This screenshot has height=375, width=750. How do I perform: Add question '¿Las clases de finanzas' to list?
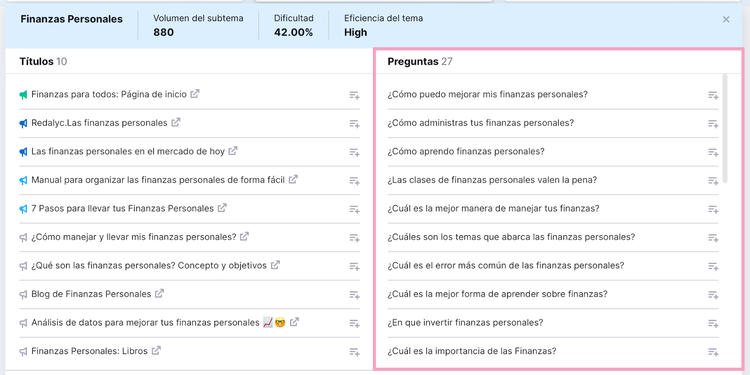(x=713, y=181)
